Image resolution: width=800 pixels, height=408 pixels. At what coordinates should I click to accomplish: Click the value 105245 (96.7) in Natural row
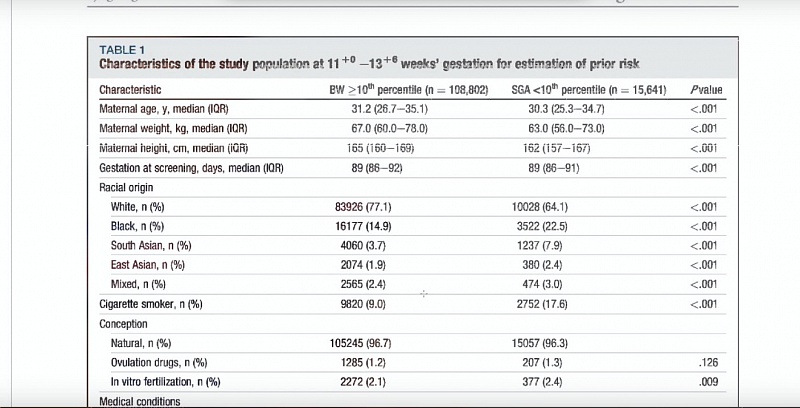[361, 344]
